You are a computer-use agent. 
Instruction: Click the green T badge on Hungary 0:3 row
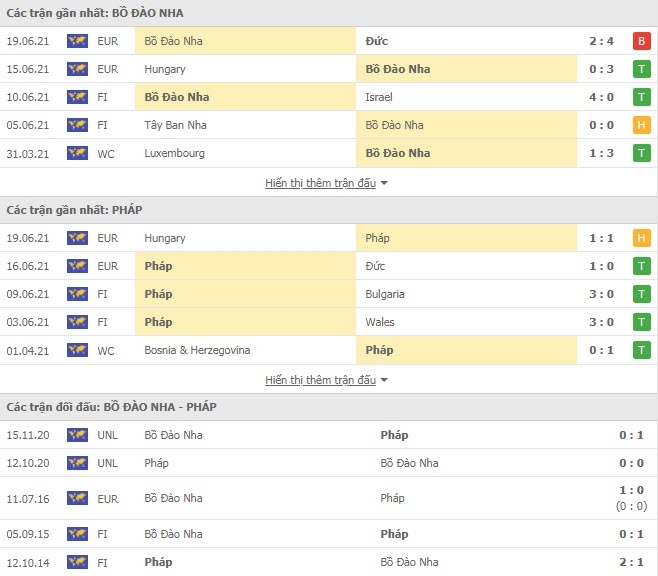click(x=641, y=69)
